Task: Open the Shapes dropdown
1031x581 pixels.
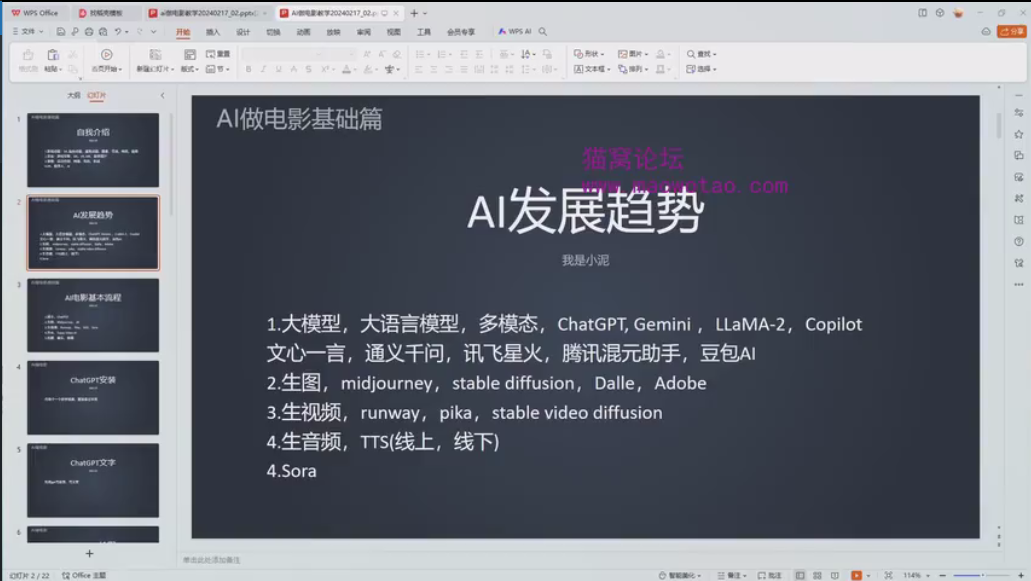Action: point(589,54)
